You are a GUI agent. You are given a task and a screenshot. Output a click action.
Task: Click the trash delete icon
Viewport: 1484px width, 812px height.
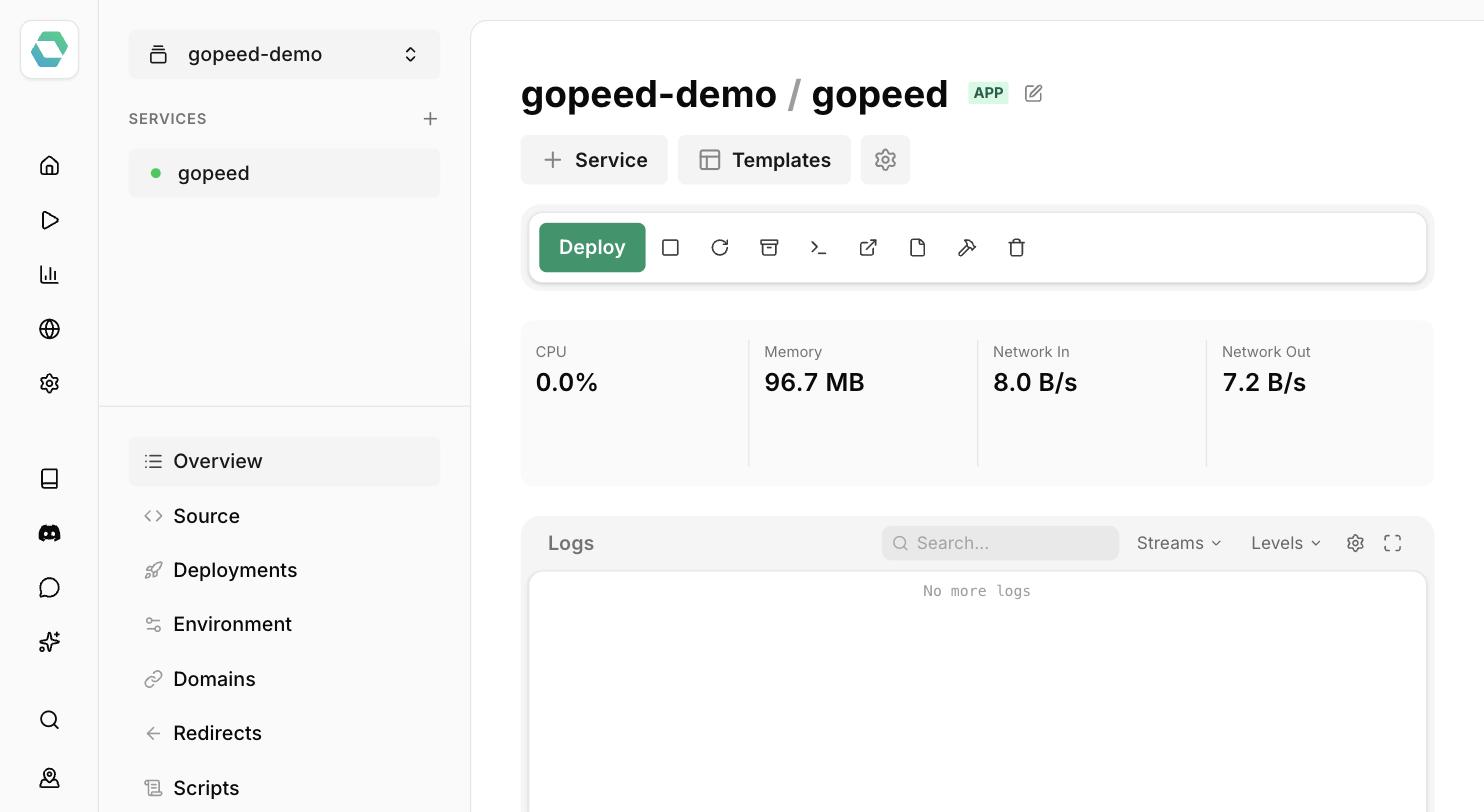click(x=1017, y=247)
